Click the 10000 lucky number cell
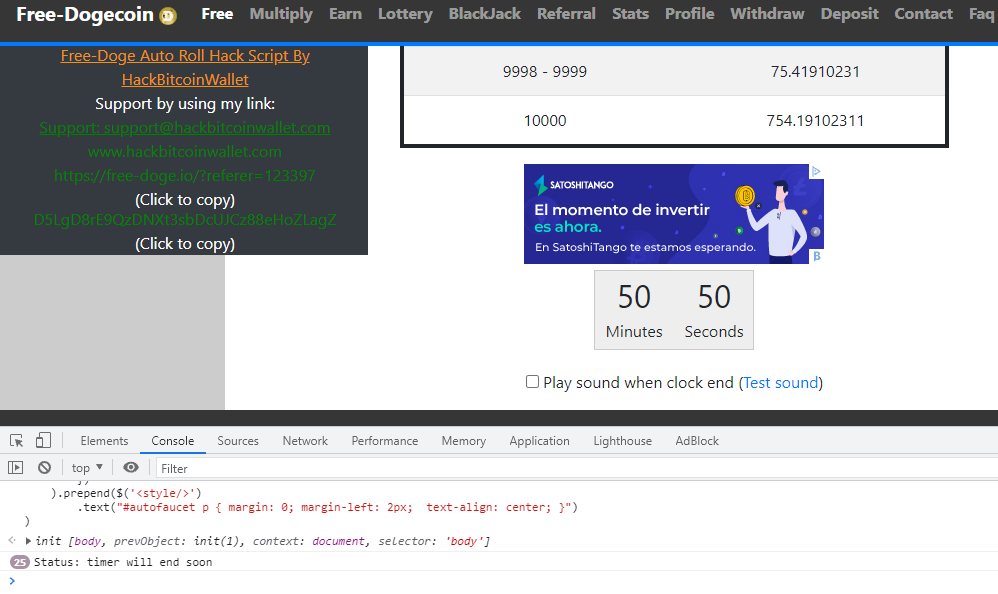Viewport: 998px width, 594px height. (x=545, y=120)
